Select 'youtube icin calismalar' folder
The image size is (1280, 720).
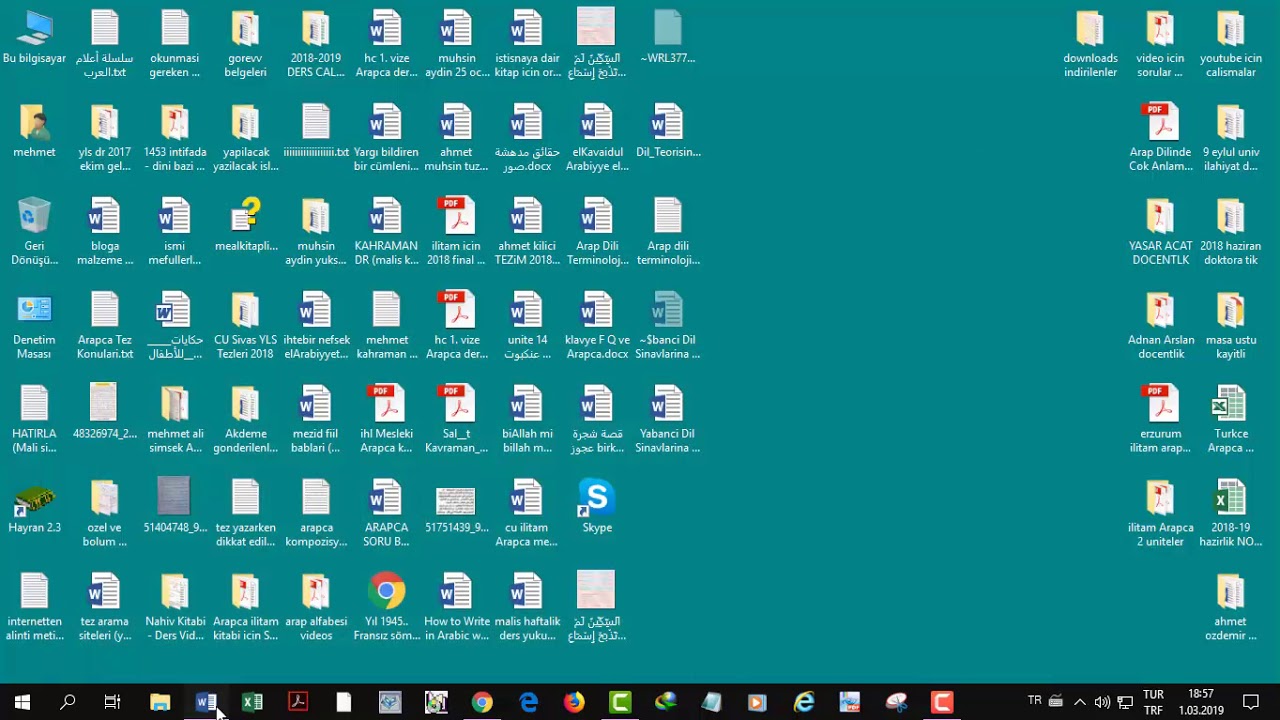(1231, 44)
